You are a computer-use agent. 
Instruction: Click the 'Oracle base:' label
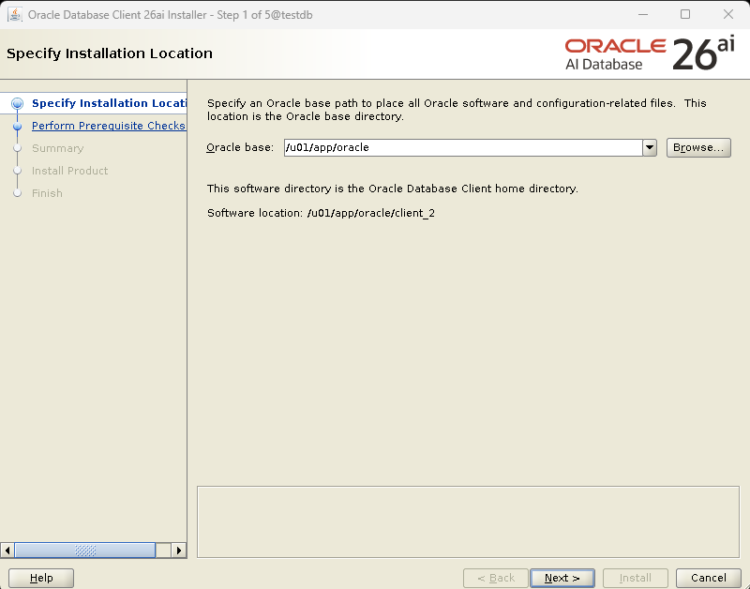240,147
